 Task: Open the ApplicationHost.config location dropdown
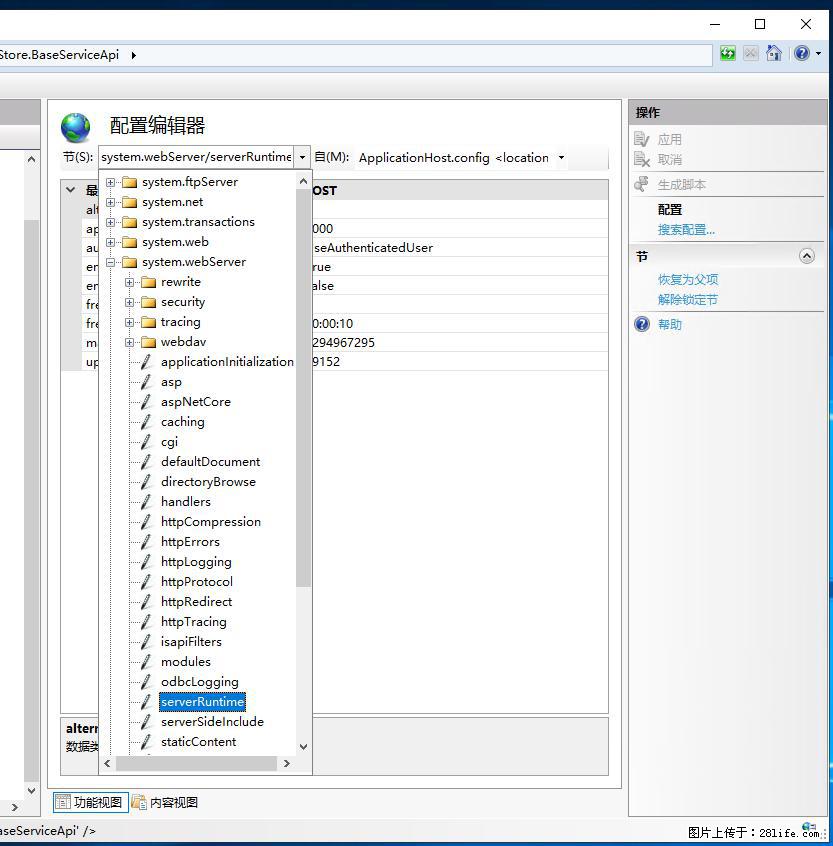click(561, 157)
